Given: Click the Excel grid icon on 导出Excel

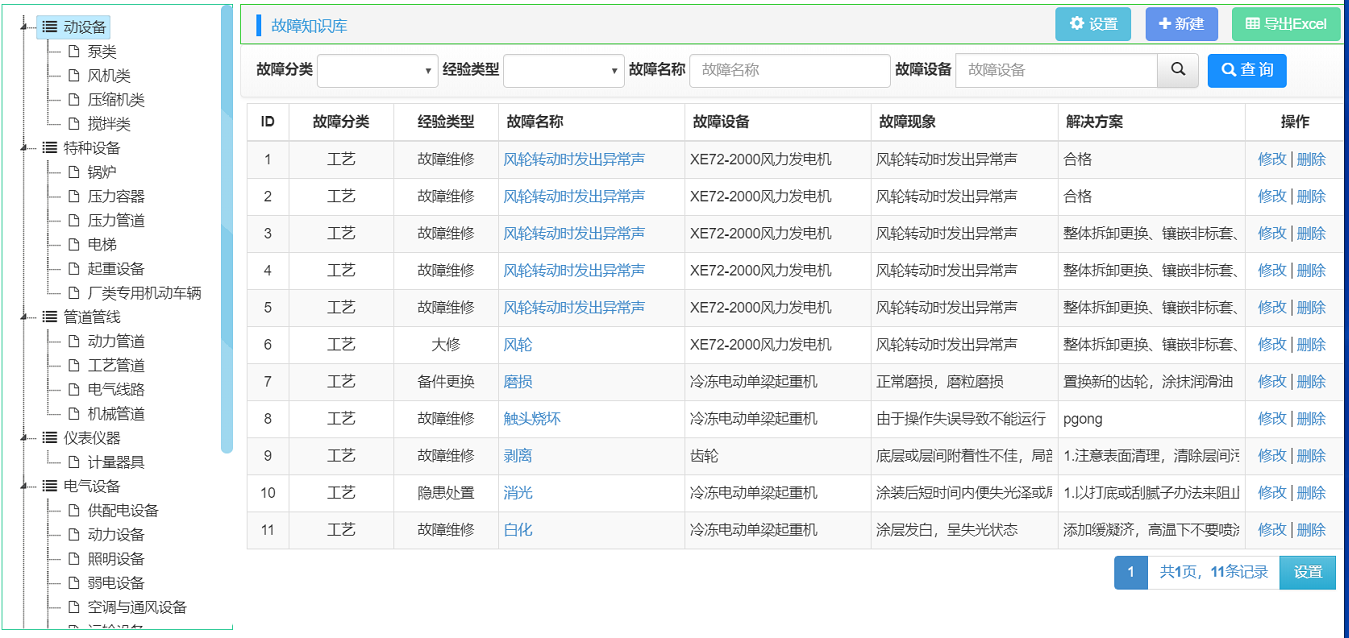Looking at the screenshot, I should [1255, 23].
